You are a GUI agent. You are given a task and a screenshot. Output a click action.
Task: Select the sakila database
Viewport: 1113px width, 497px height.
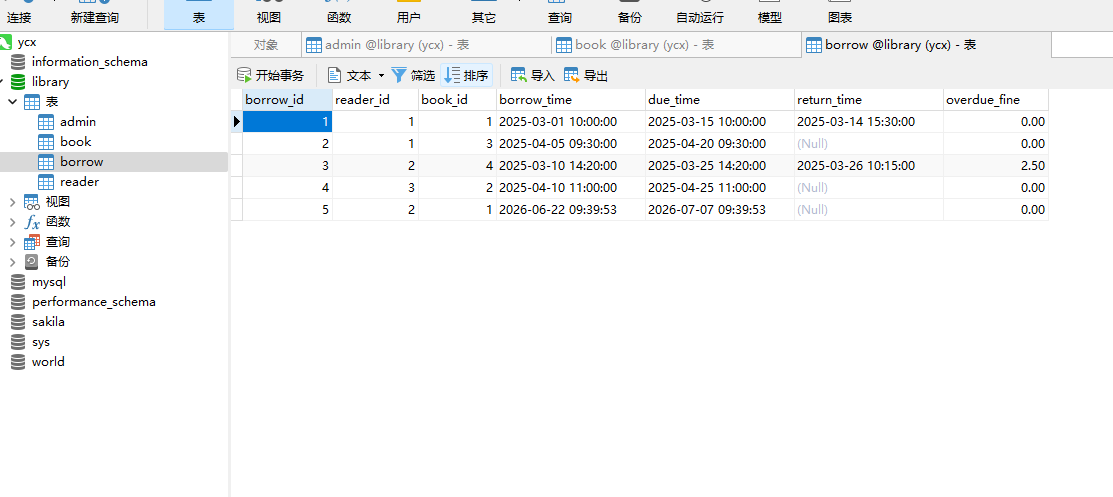point(48,322)
